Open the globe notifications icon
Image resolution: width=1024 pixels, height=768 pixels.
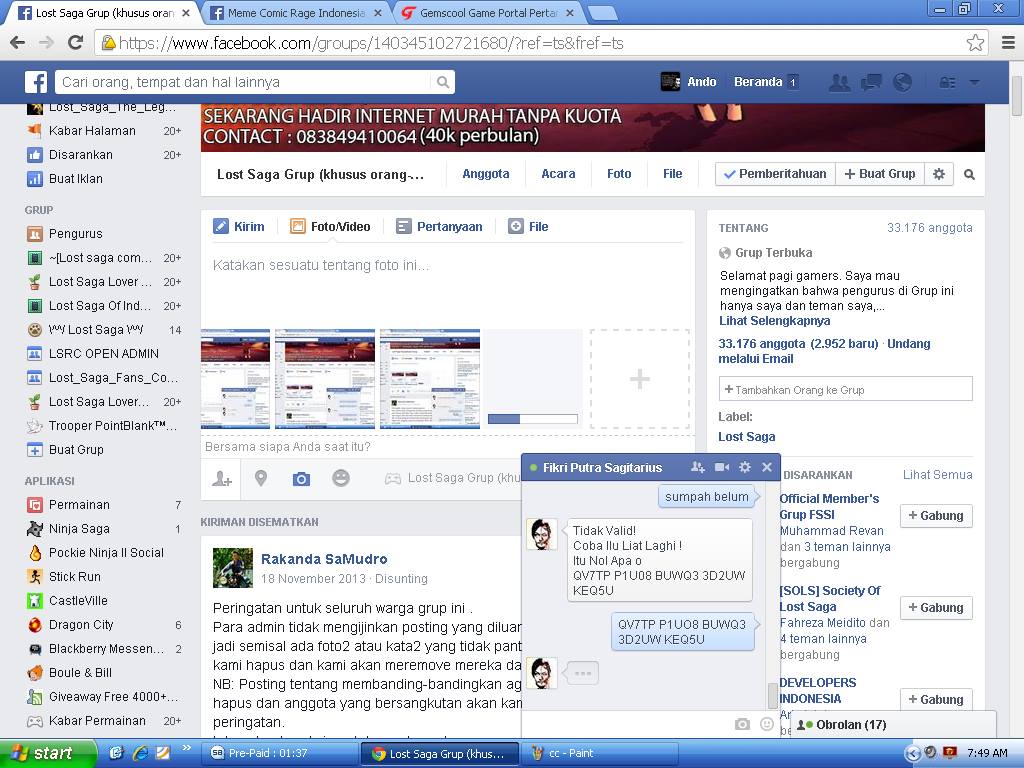click(902, 82)
